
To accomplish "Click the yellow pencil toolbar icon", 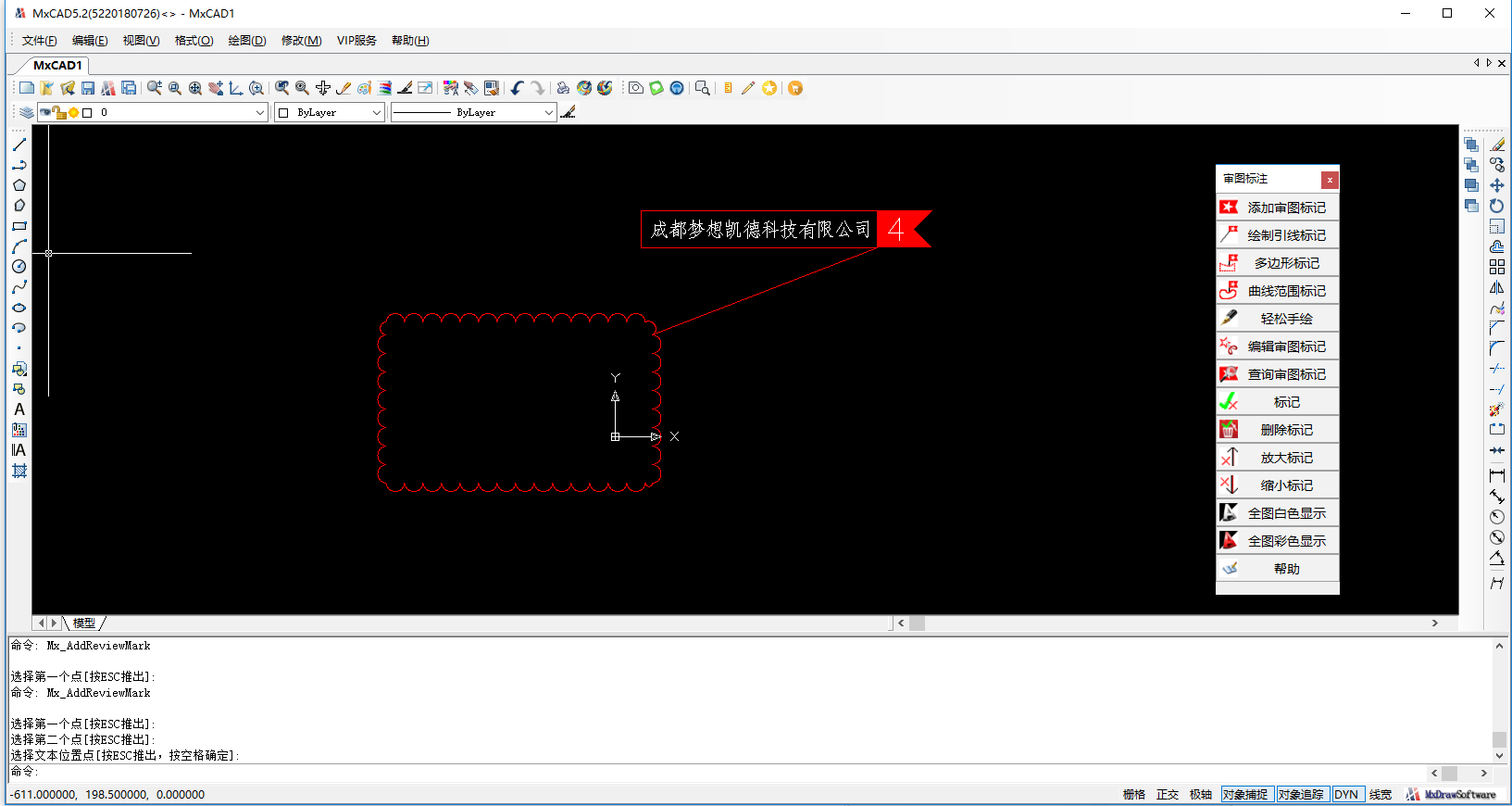I will tap(748, 88).
